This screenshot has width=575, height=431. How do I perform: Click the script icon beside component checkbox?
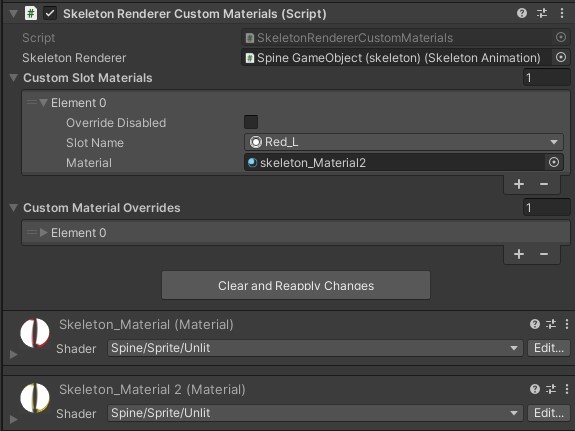click(x=31, y=14)
